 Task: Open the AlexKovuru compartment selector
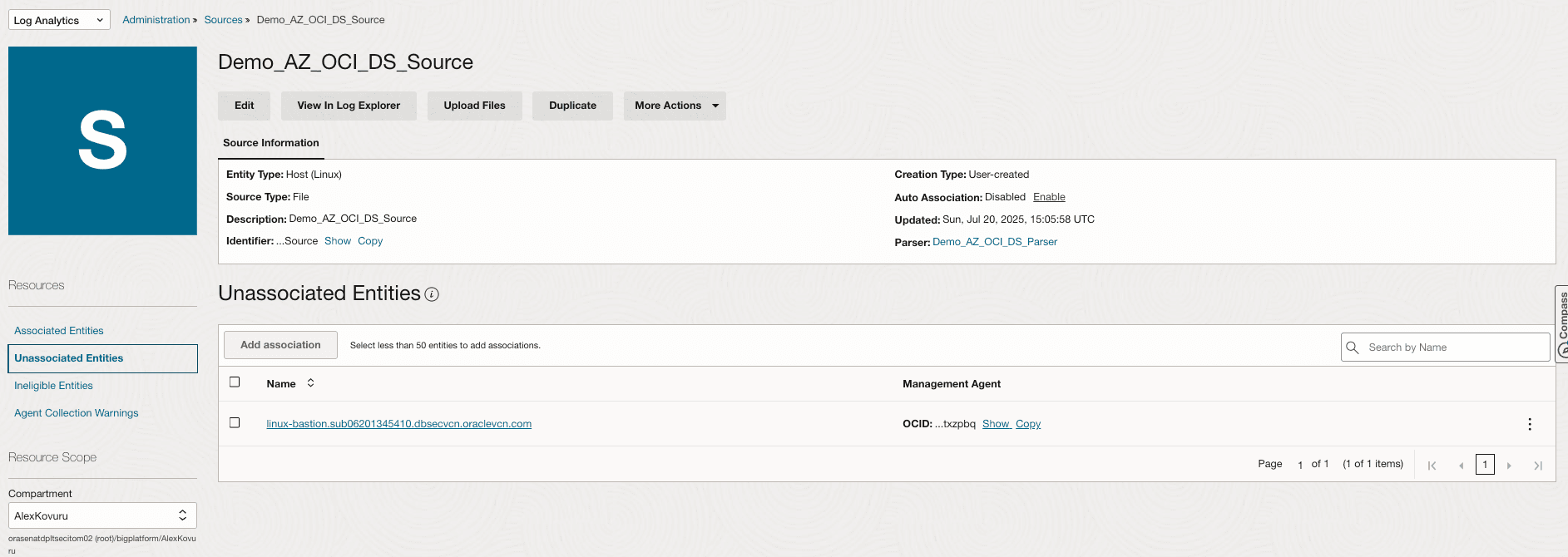102,515
